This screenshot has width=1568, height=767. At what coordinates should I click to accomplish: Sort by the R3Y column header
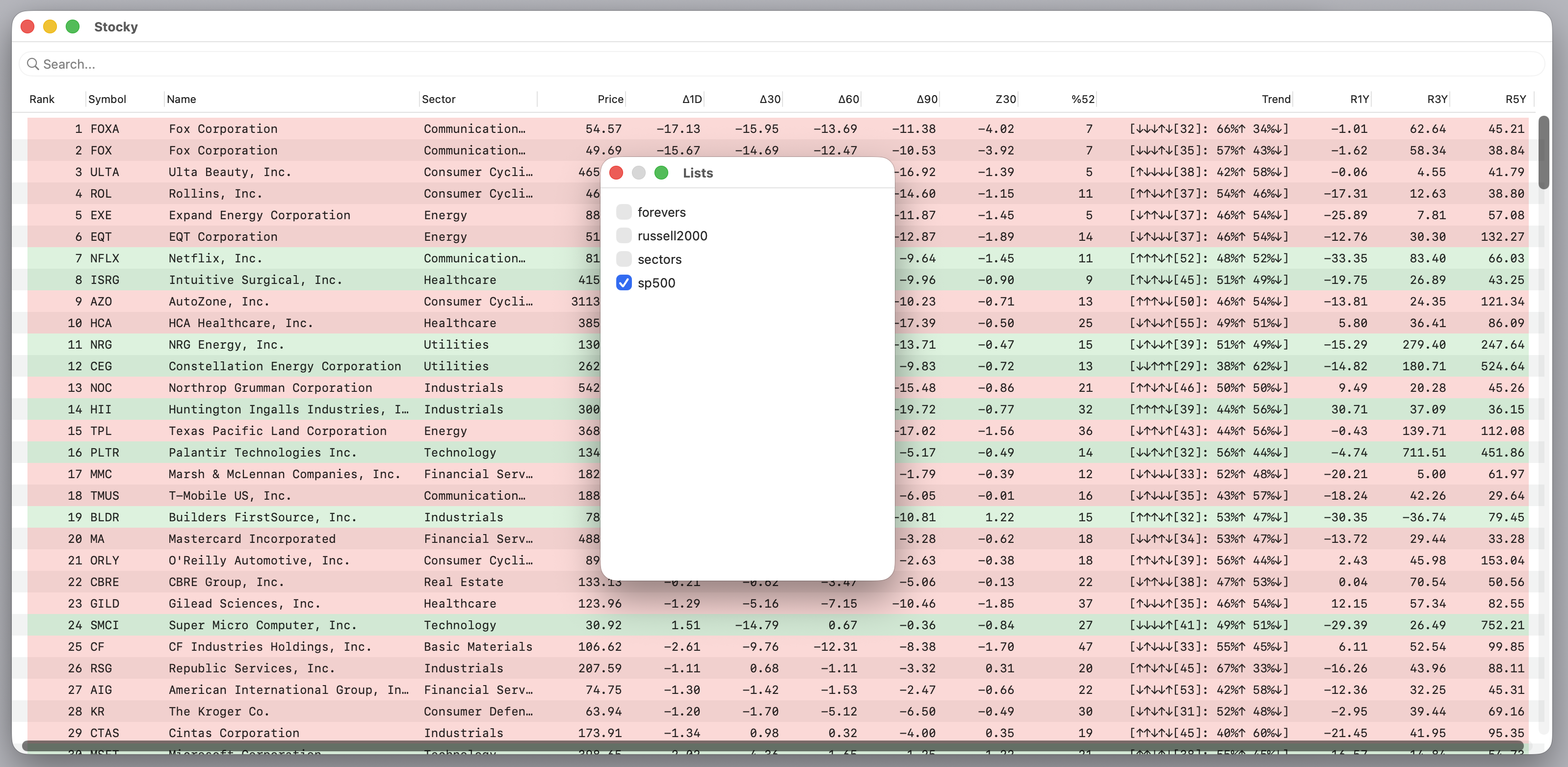(x=1437, y=99)
